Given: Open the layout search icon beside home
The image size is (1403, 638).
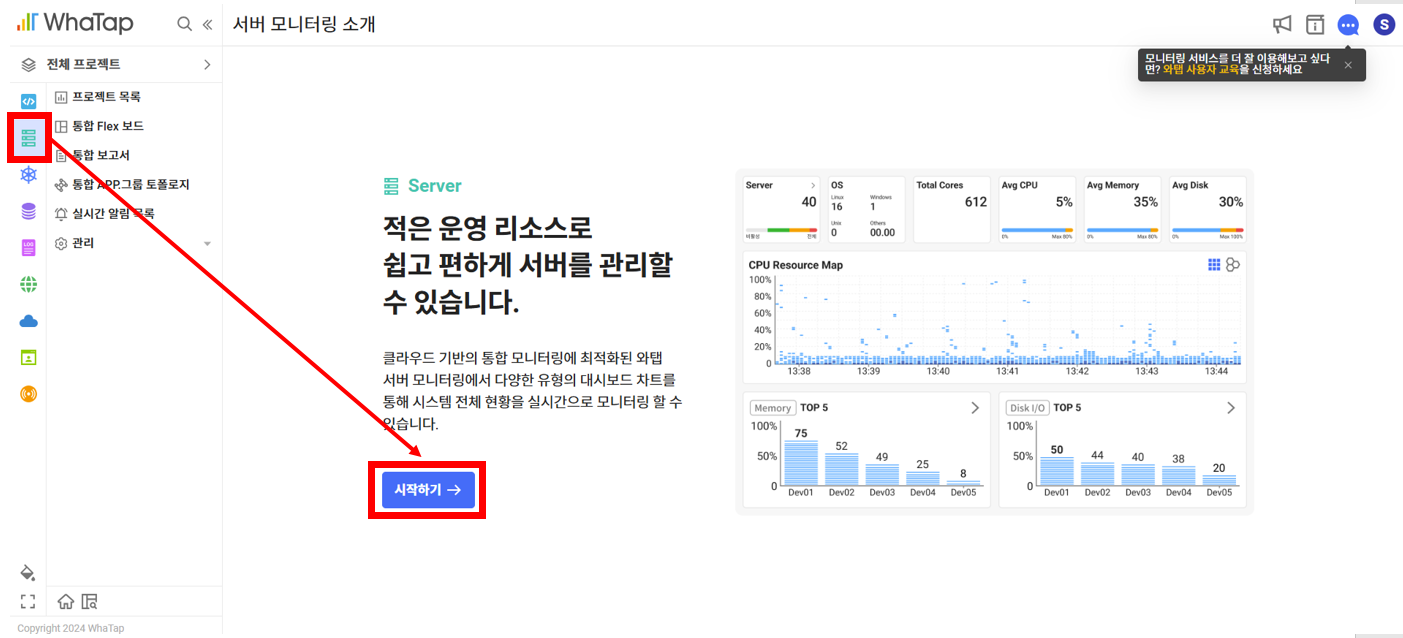Looking at the screenshot, I should (x=89, y=601).
